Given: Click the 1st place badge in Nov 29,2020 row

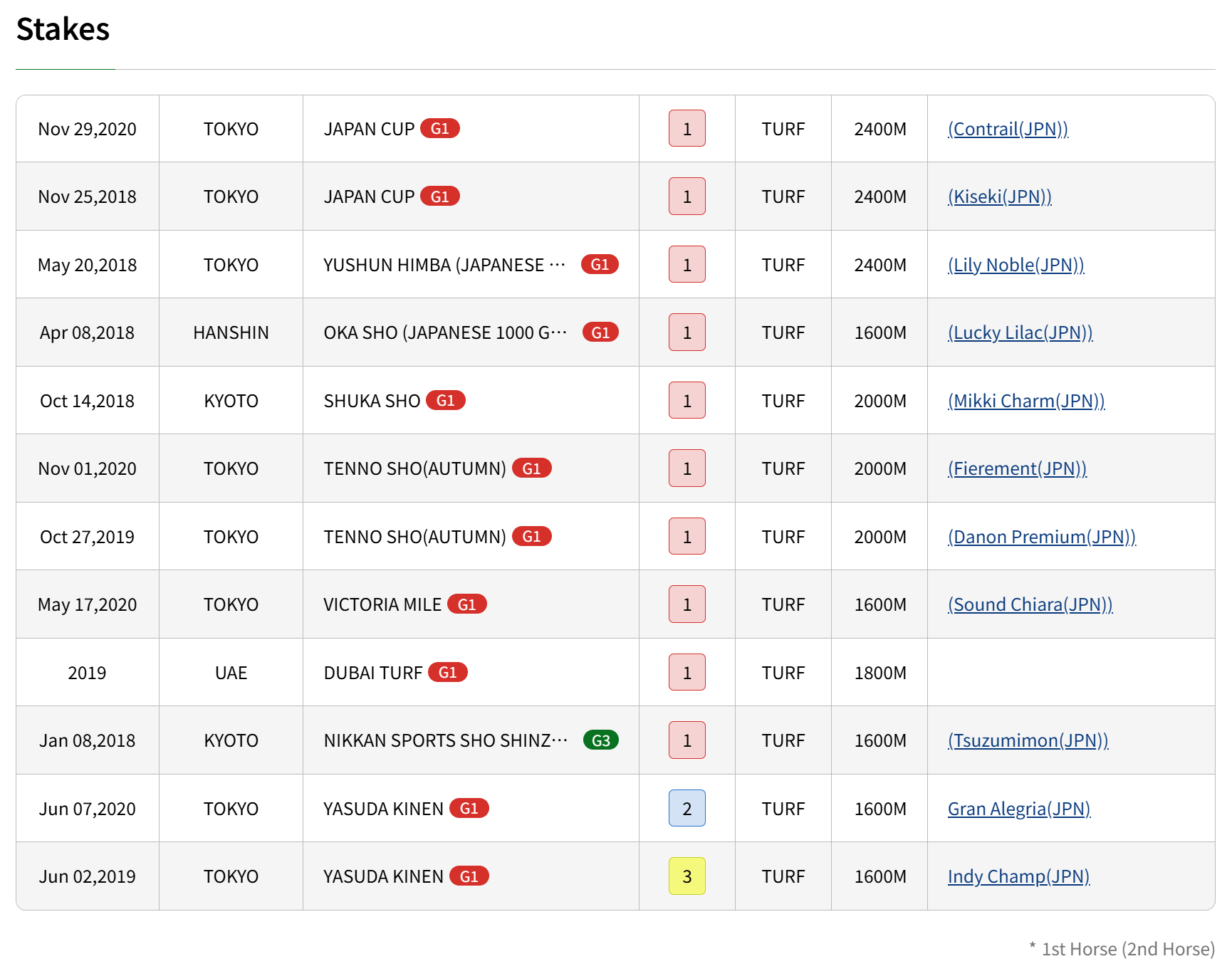Looking at the screenshot, I should click(x=687, y=128).
